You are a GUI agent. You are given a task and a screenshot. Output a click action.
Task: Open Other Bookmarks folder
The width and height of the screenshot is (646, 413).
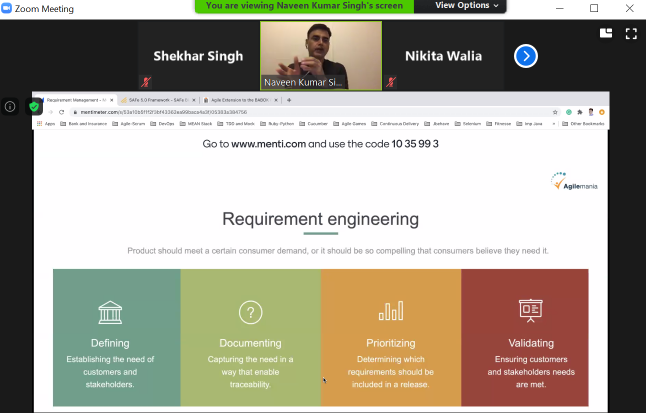pos(583,124)
